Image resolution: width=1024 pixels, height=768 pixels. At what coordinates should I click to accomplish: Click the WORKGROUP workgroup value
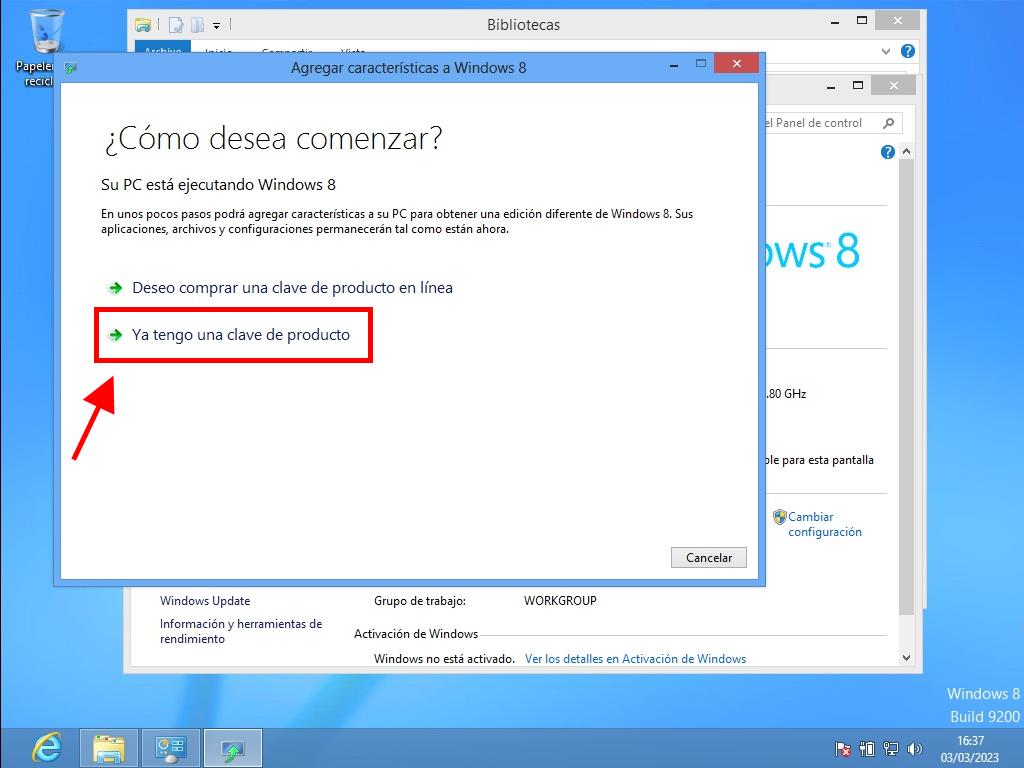(x=560, y=601)
